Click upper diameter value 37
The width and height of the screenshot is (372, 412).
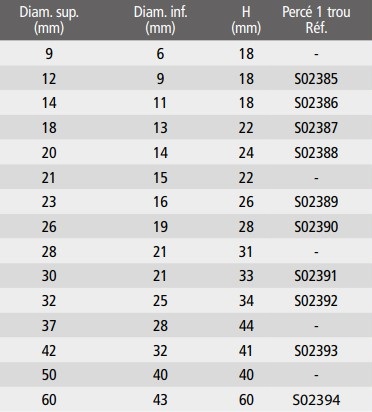point(49,326)
